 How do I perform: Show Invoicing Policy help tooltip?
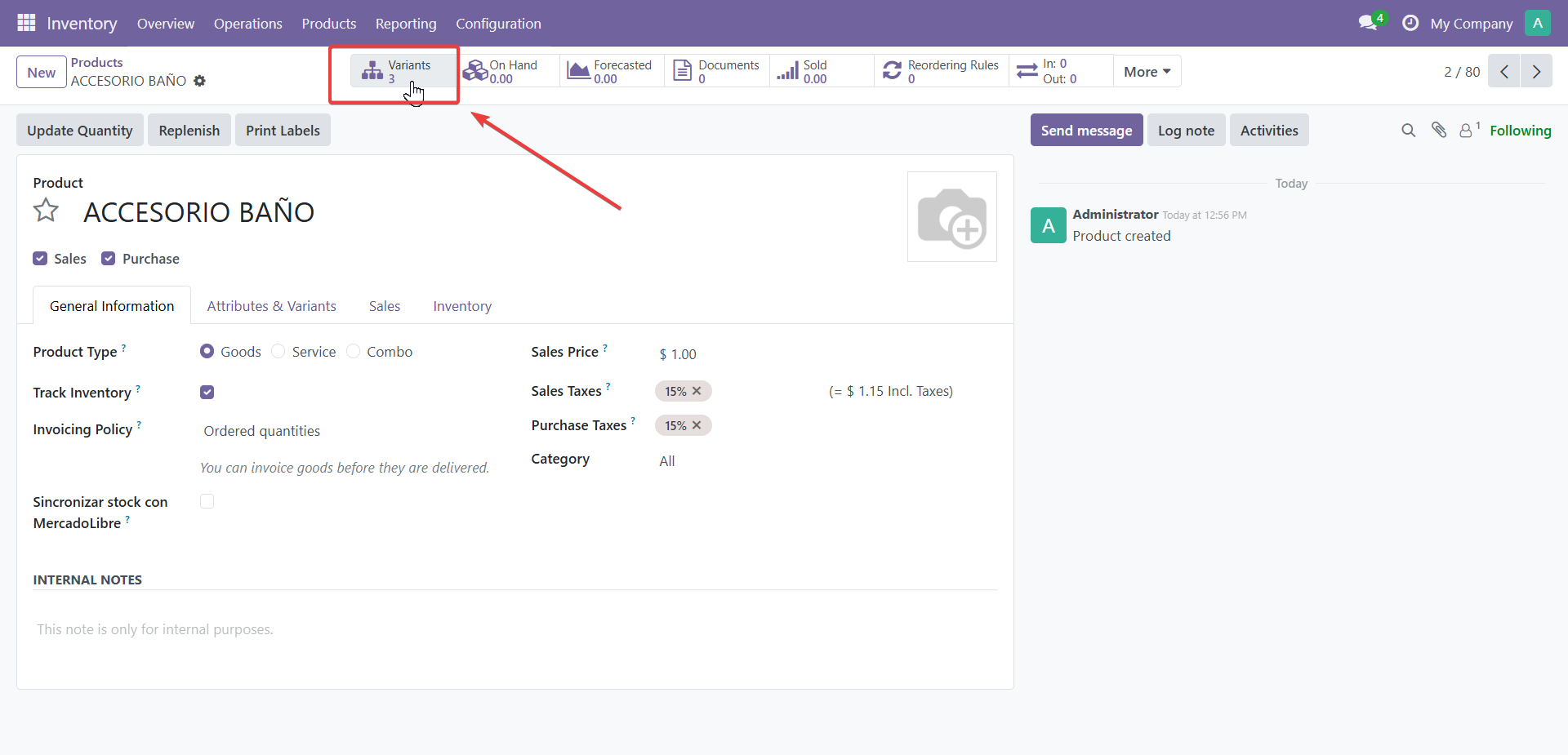pyautogui.click(x=139, y=425)
